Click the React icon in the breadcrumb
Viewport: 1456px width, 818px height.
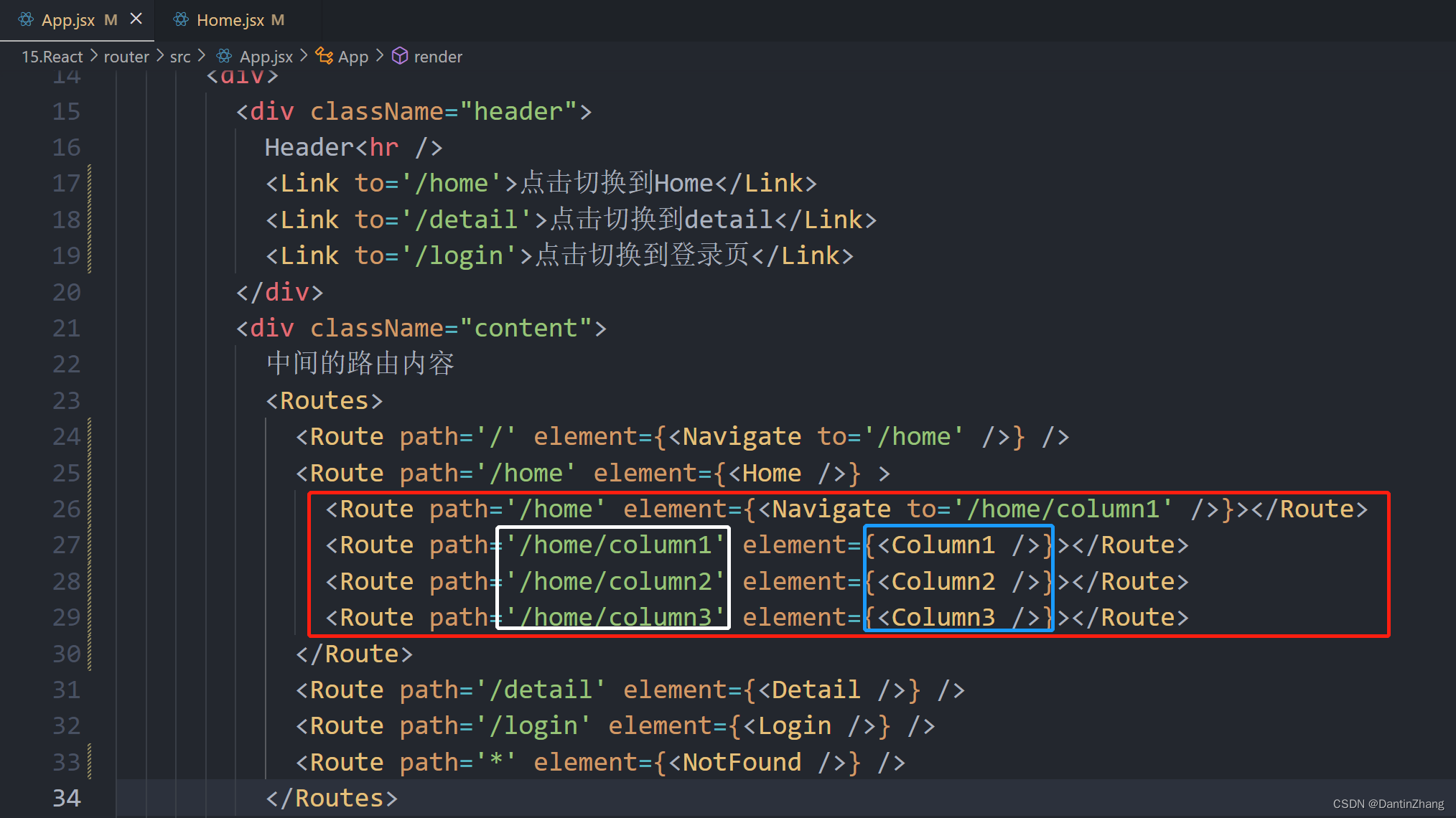[x=224, y=56]
